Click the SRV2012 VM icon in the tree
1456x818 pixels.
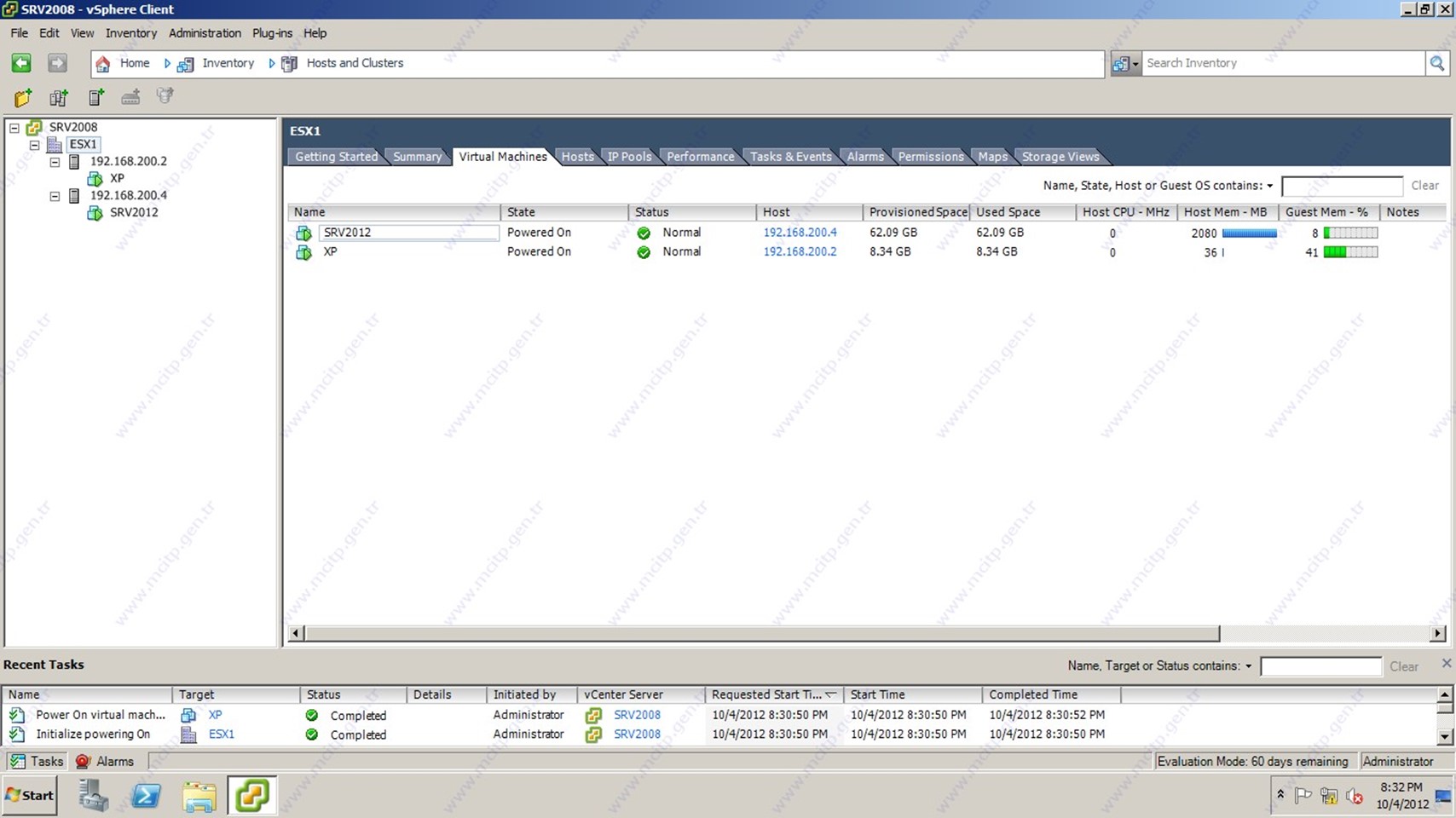[95, 213]
